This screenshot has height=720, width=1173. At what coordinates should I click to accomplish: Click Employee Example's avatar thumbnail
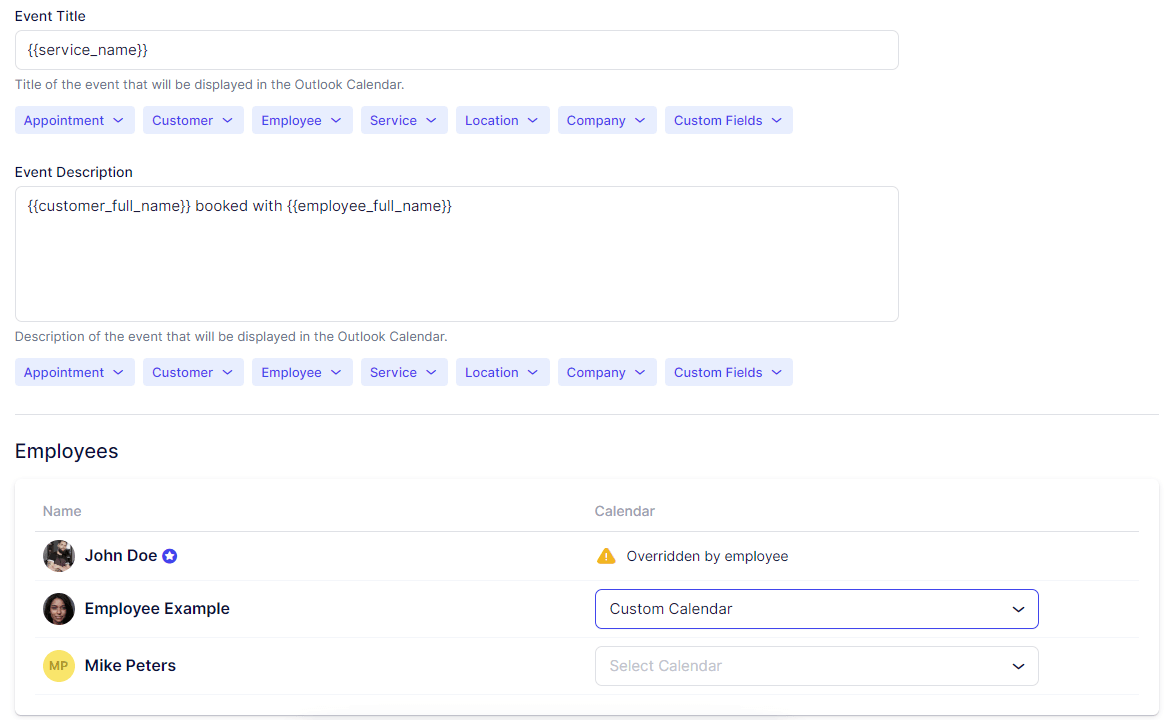(x=58, y=608)
